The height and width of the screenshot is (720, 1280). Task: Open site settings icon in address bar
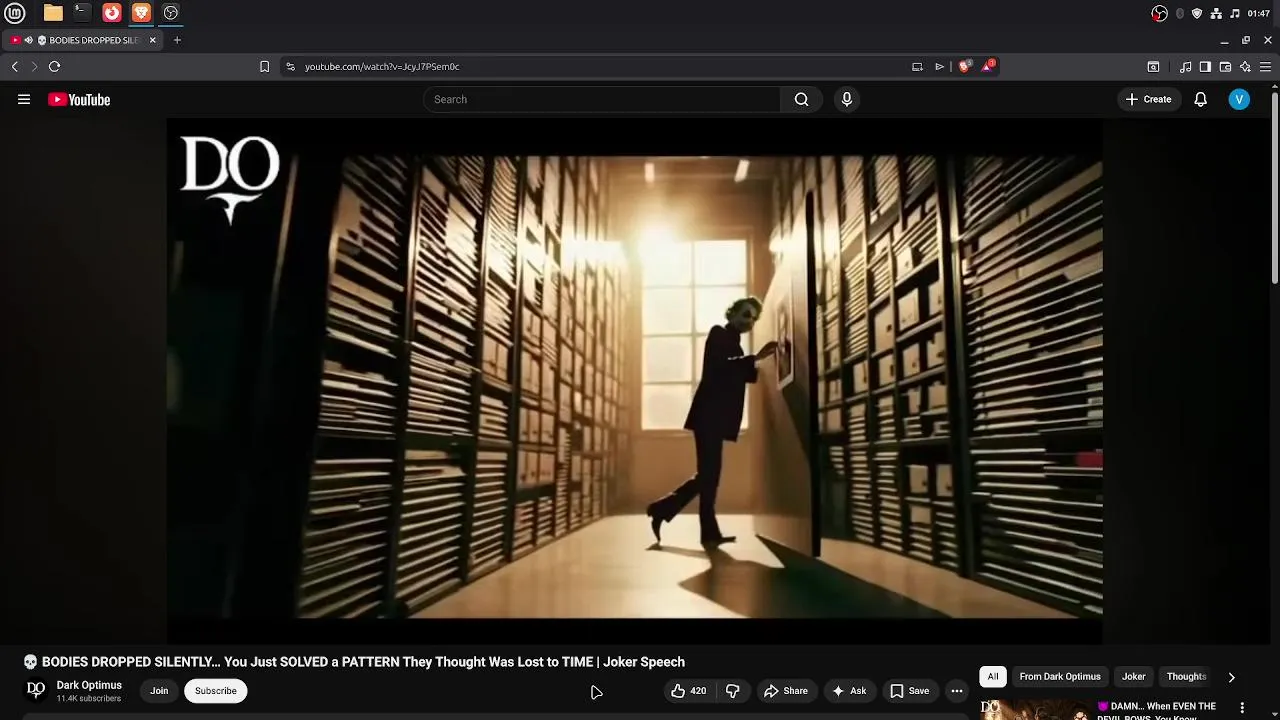[x=290, y=66]
